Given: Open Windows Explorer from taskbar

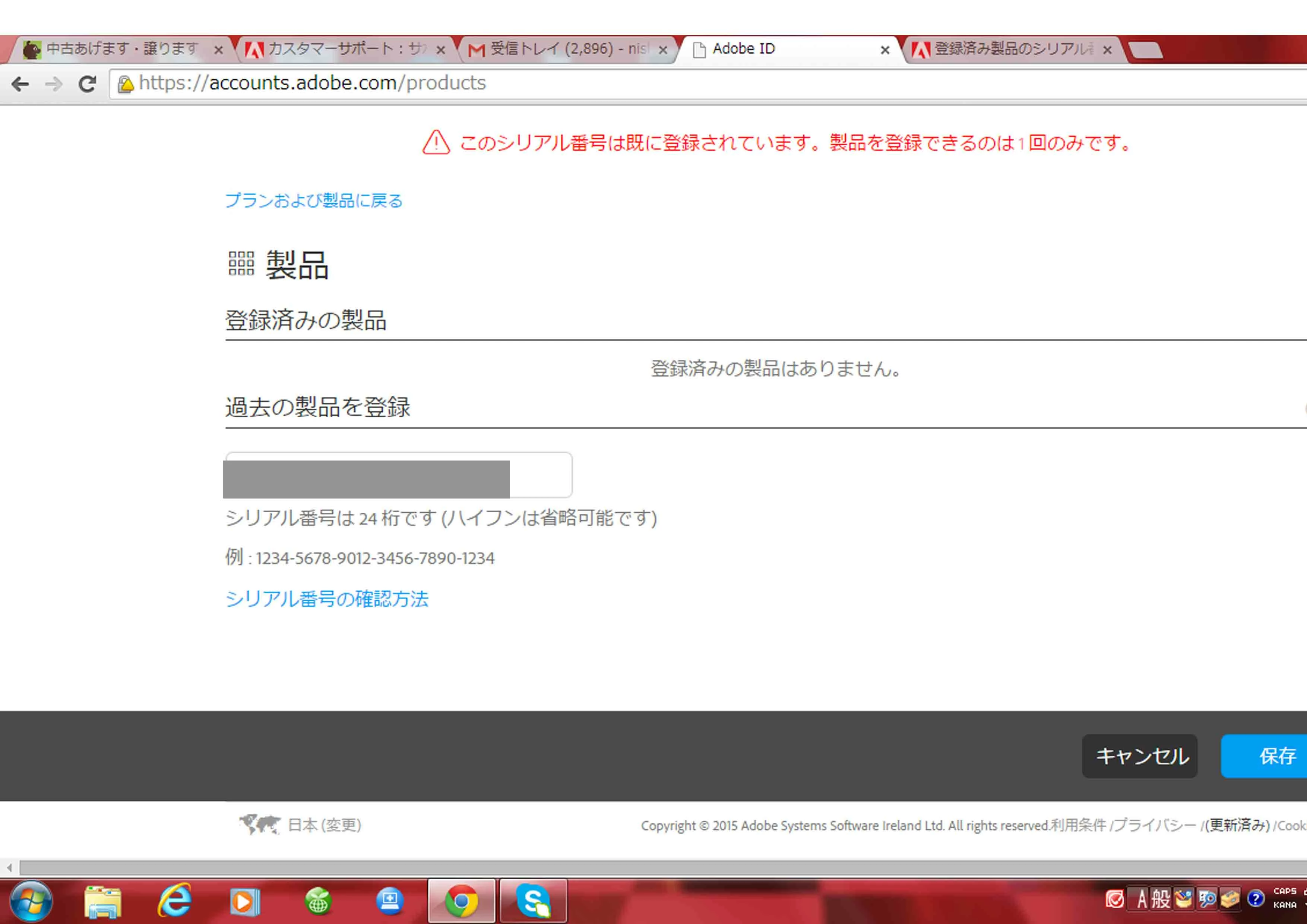Looking at the screenshot, I should click(x=102, y=901).
